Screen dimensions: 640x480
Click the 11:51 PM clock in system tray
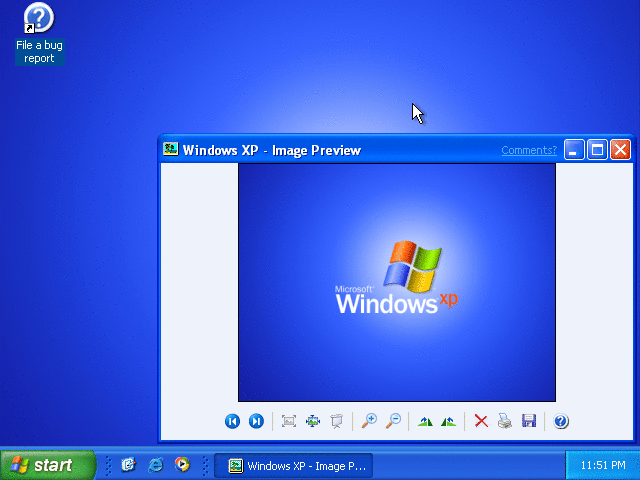point(603,465)
